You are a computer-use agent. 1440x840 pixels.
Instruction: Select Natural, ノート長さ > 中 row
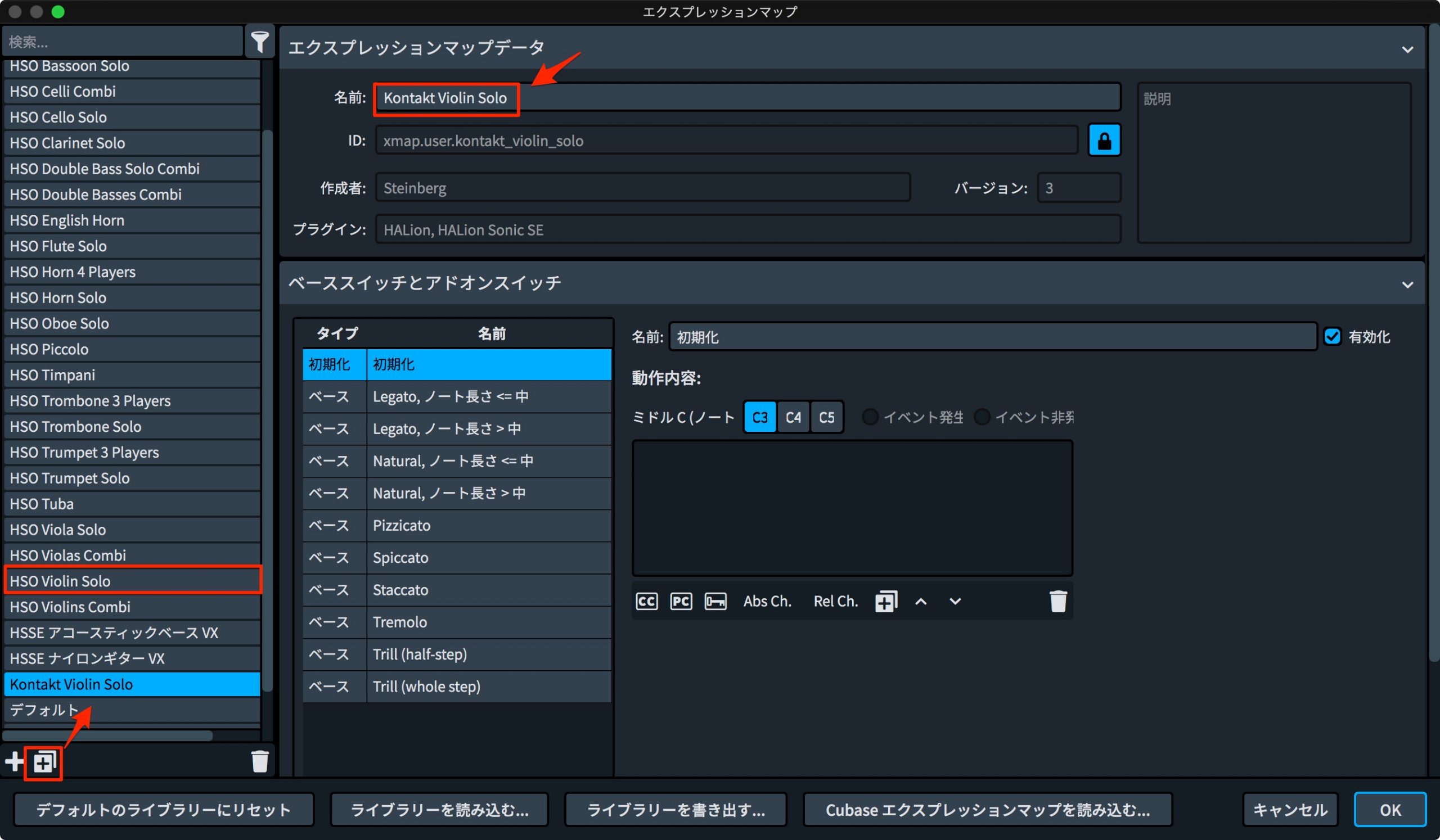click(457, 493)
